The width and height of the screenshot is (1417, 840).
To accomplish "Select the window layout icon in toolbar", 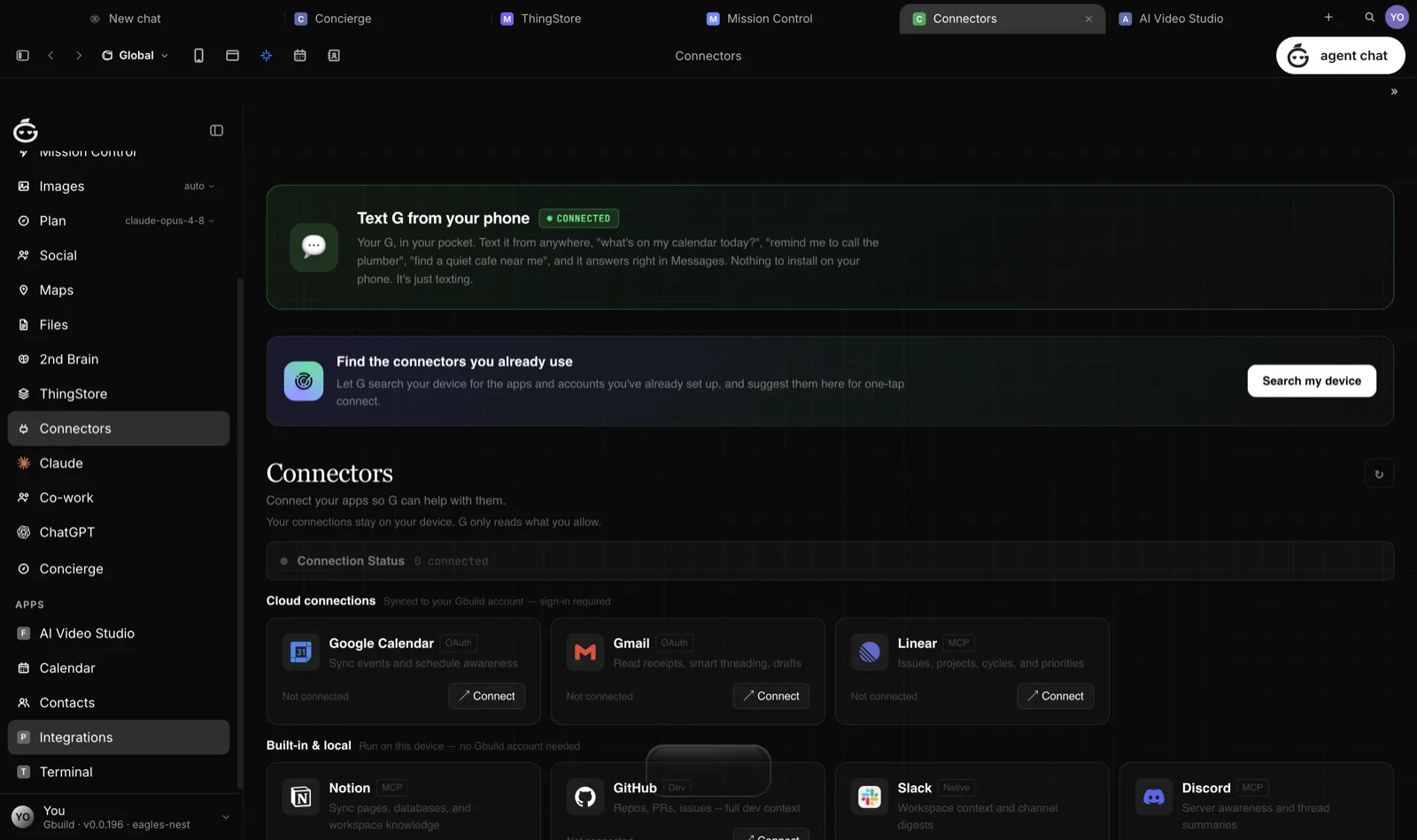I will coord(232,55).
